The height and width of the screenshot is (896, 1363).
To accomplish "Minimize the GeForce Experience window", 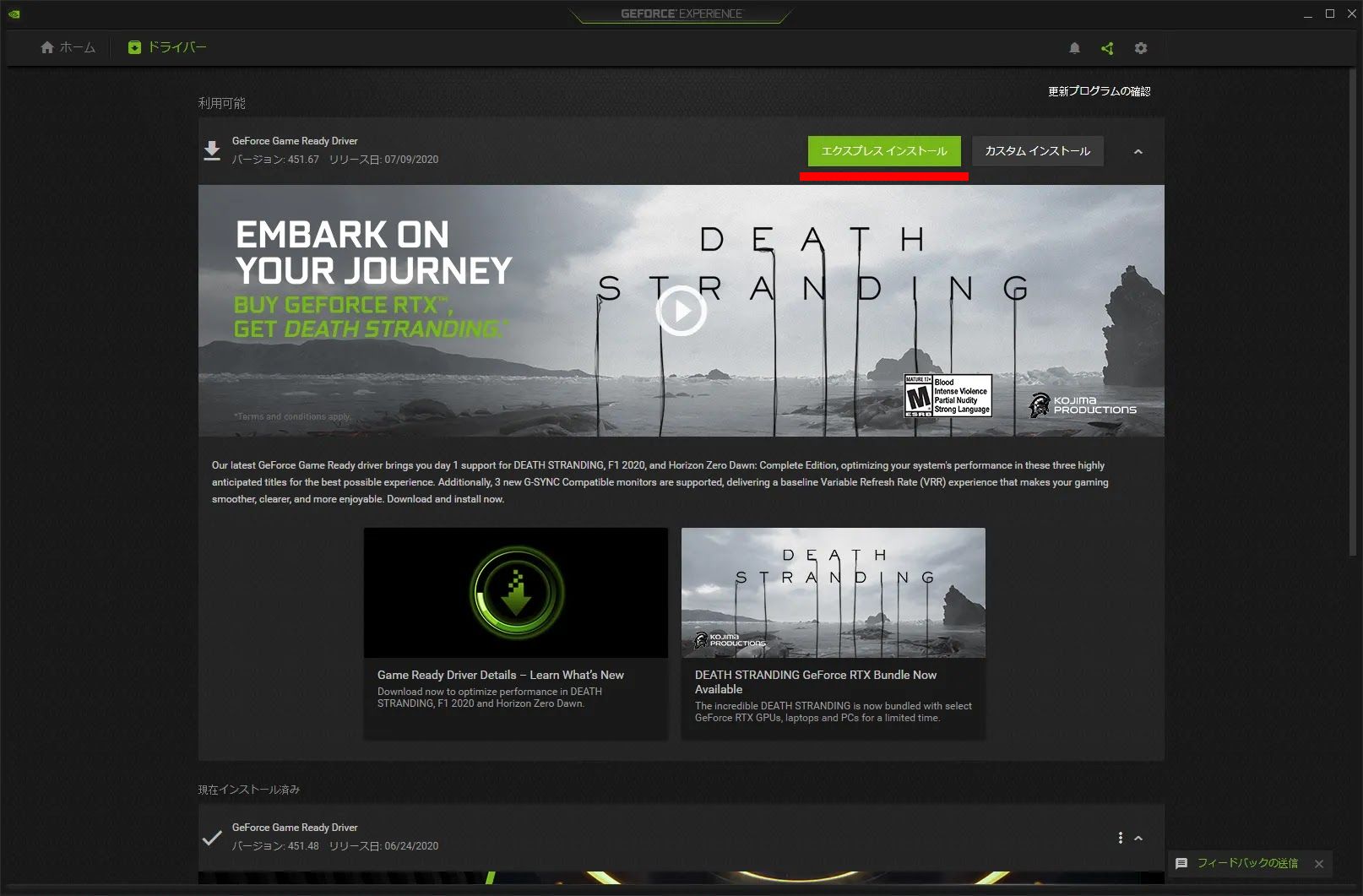I will pyautogui.click(x=1307, y=14).
